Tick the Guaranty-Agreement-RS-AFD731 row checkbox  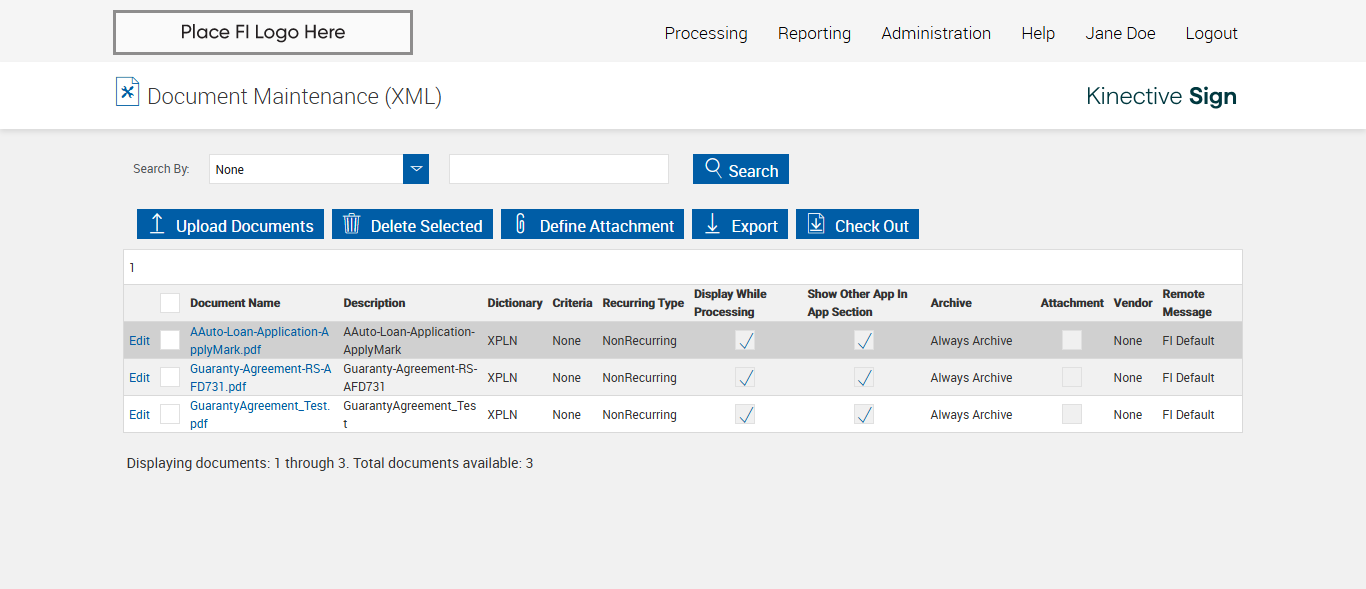(x=170, y=377)
